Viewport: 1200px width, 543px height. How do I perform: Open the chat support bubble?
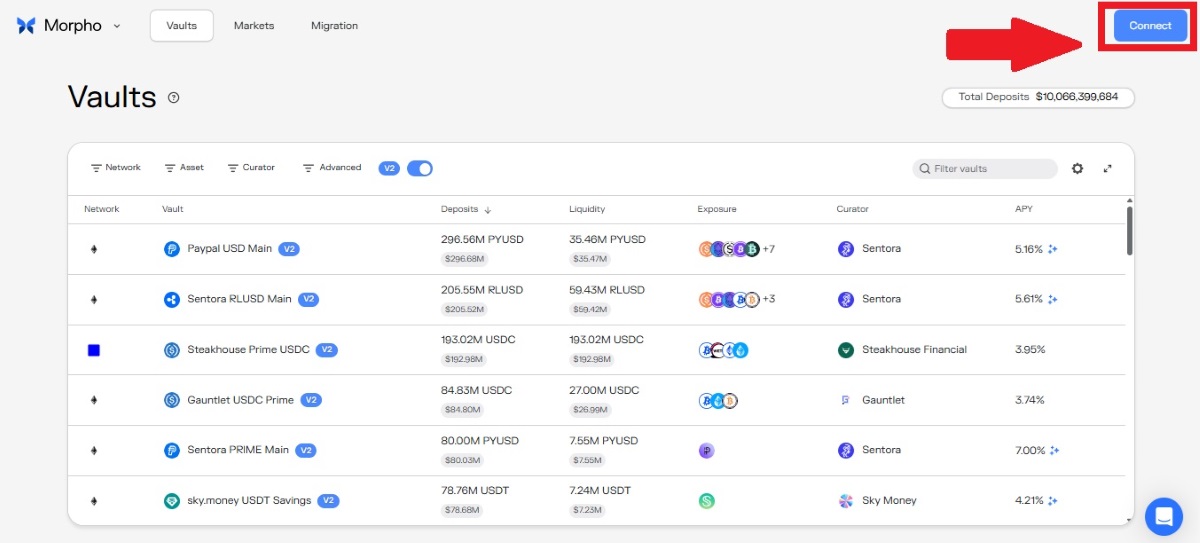pyautogui.click(x=1163, y=516)
